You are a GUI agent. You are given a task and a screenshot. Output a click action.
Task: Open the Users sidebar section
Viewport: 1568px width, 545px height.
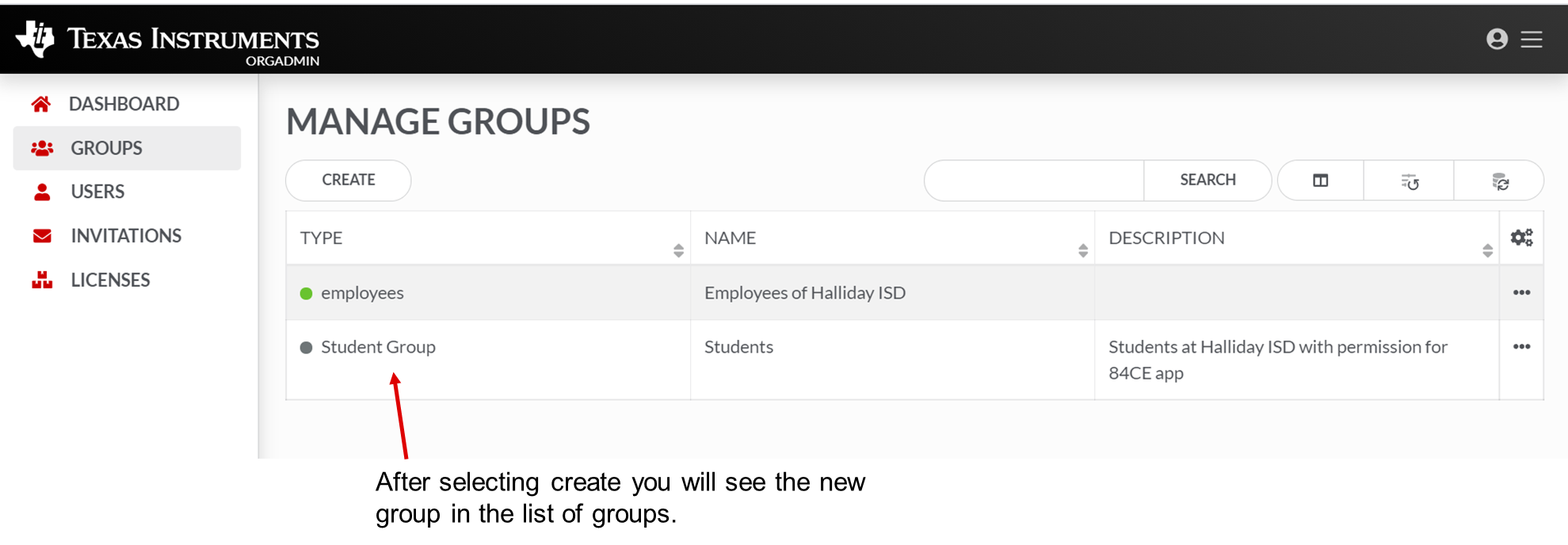click(97, 192)
